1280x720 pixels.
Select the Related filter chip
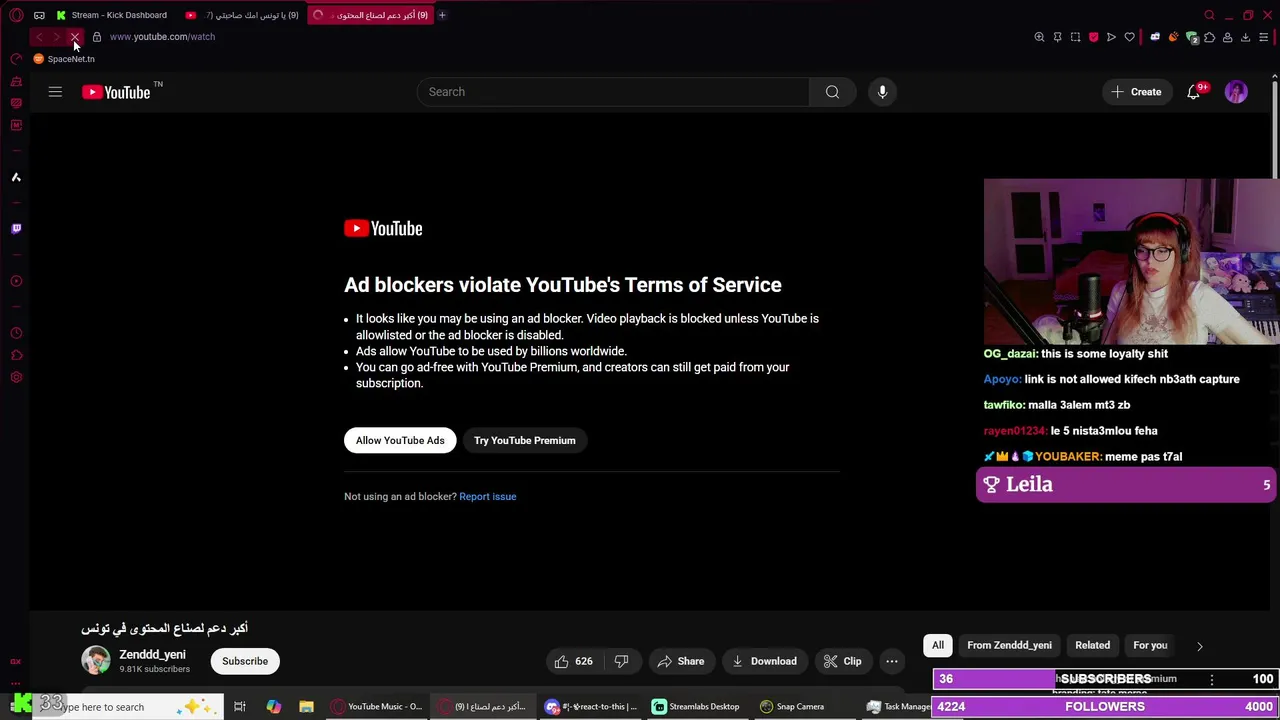click(x=1092, y=645)
